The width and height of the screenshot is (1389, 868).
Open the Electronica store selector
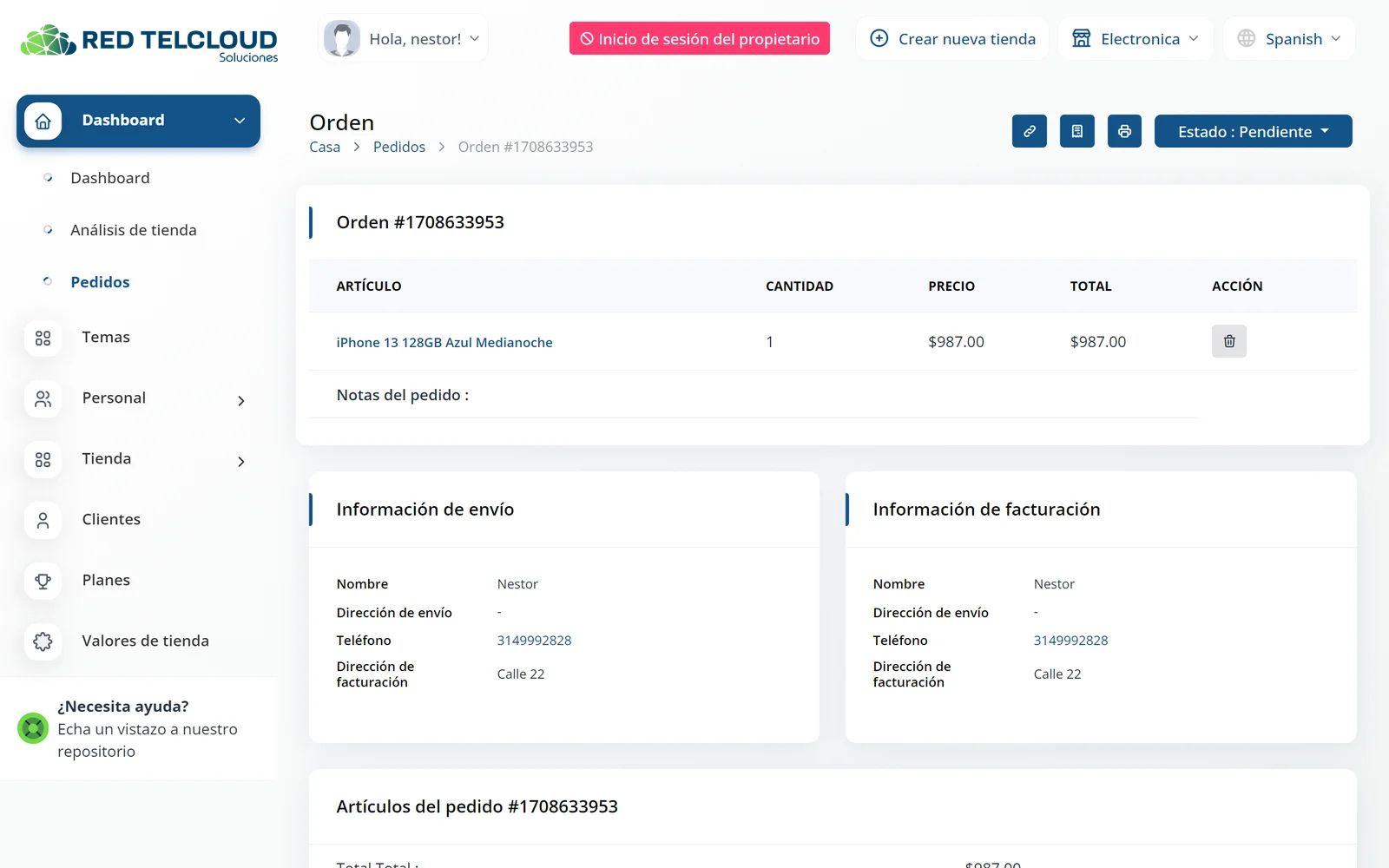(x=1136, y=39)
